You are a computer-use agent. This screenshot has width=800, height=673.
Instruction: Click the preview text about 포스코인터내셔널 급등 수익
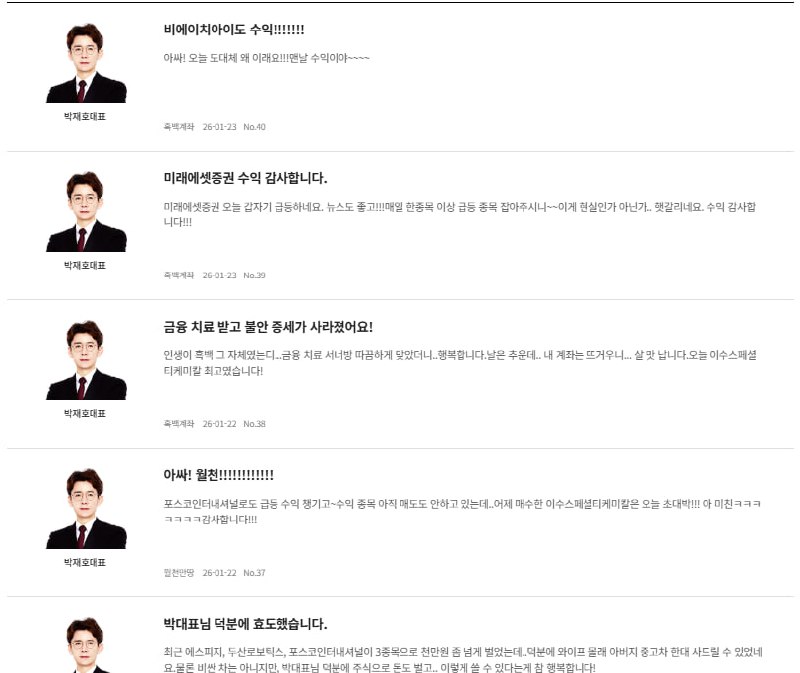(462, 511)
